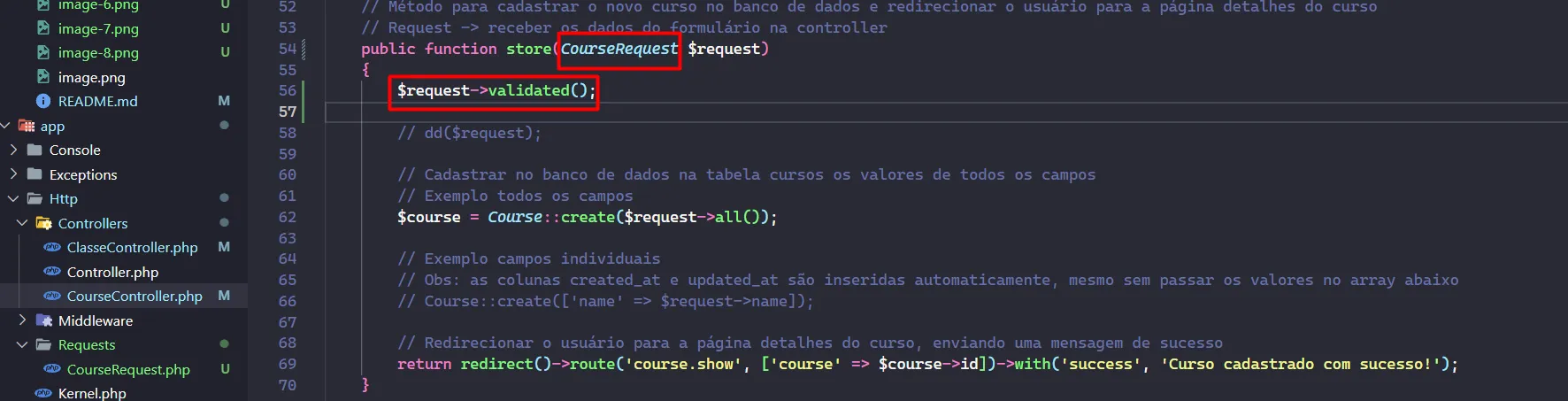Open image-8.png in the file explorer
This screenshot has width=1568, height=401.
click(98, 53)
